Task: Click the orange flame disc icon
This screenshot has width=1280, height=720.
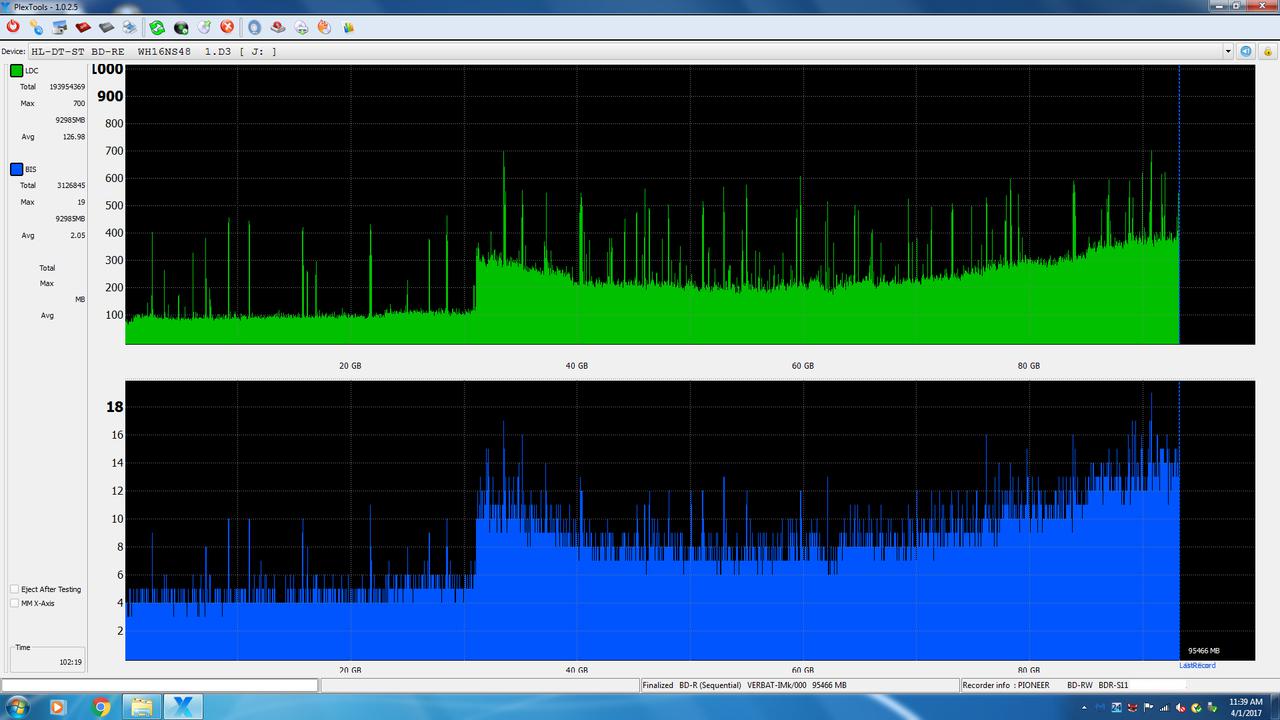Action: (x=324, y=27)
